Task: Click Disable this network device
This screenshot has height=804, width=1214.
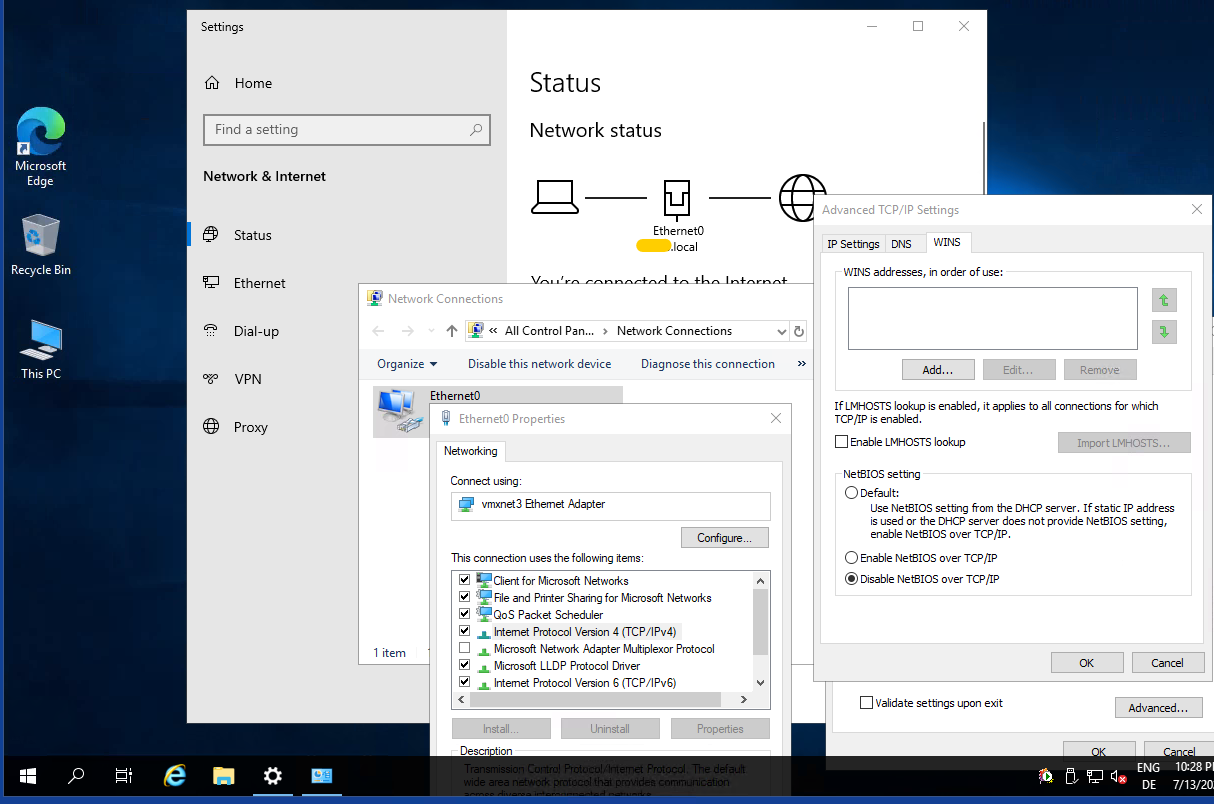Action: click(x=539, y=364)
